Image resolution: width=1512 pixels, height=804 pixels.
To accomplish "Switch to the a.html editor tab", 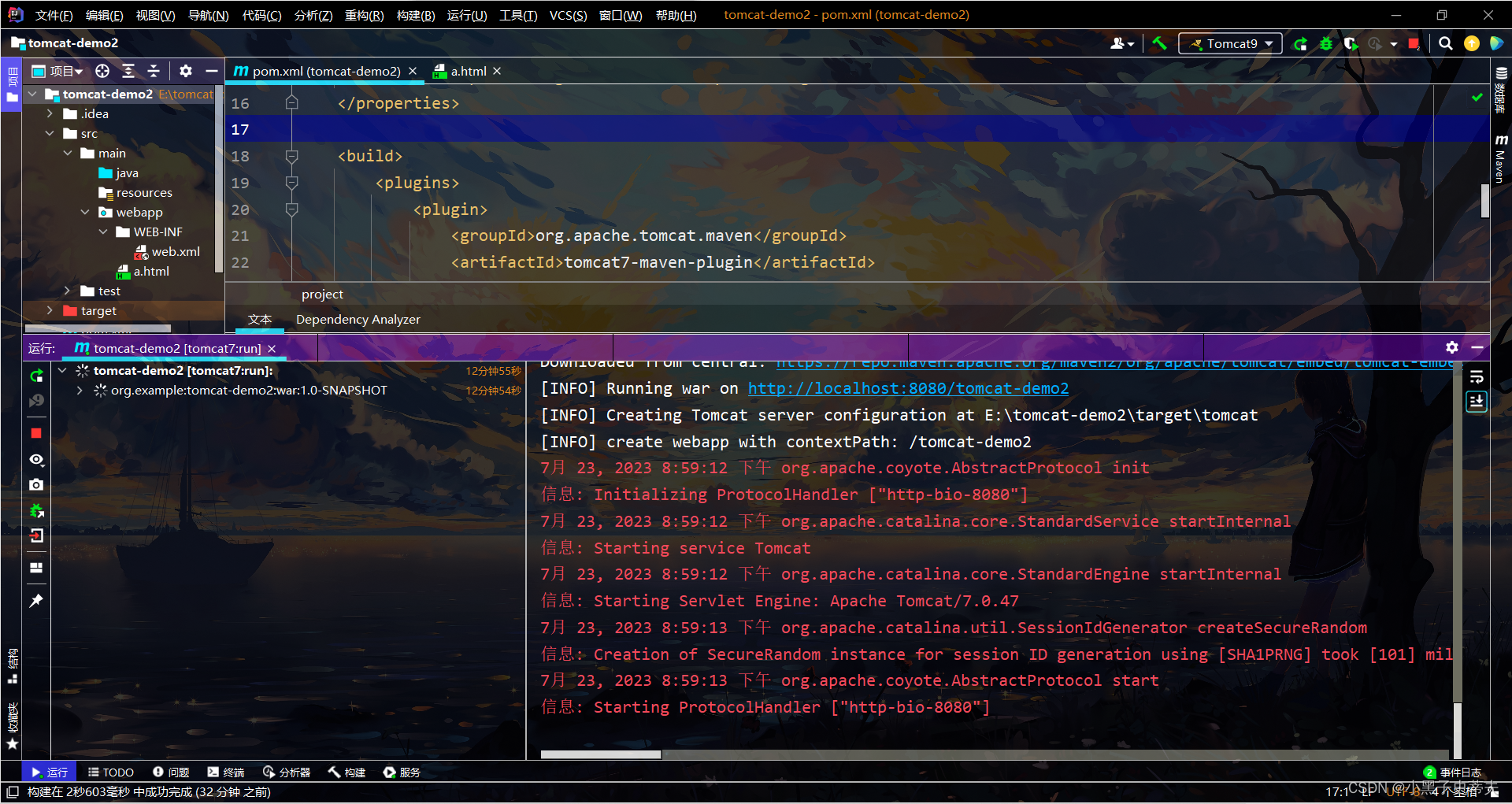I will coord(468,71).
